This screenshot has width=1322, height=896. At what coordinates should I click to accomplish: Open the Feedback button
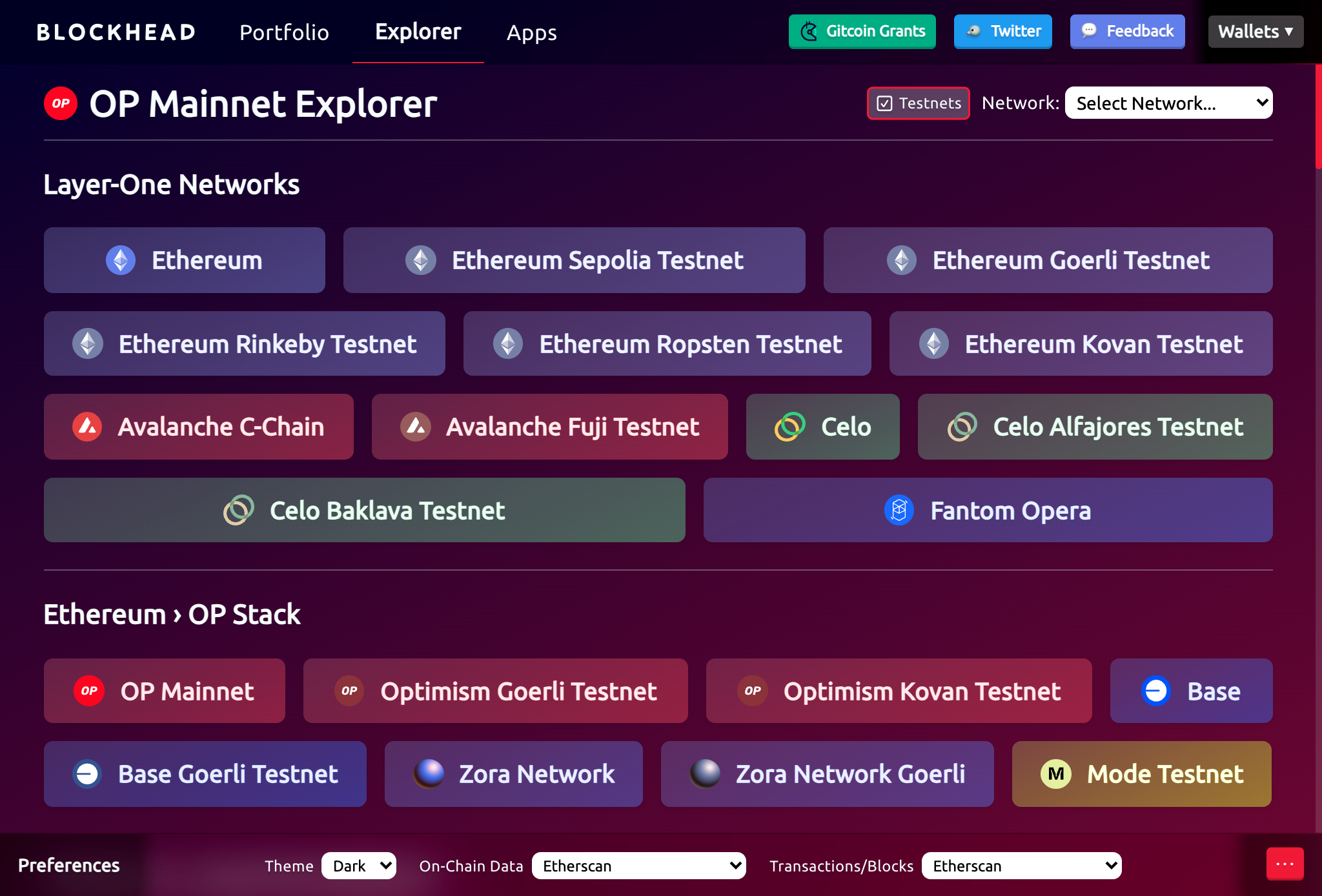click(x=1127, y=31)
